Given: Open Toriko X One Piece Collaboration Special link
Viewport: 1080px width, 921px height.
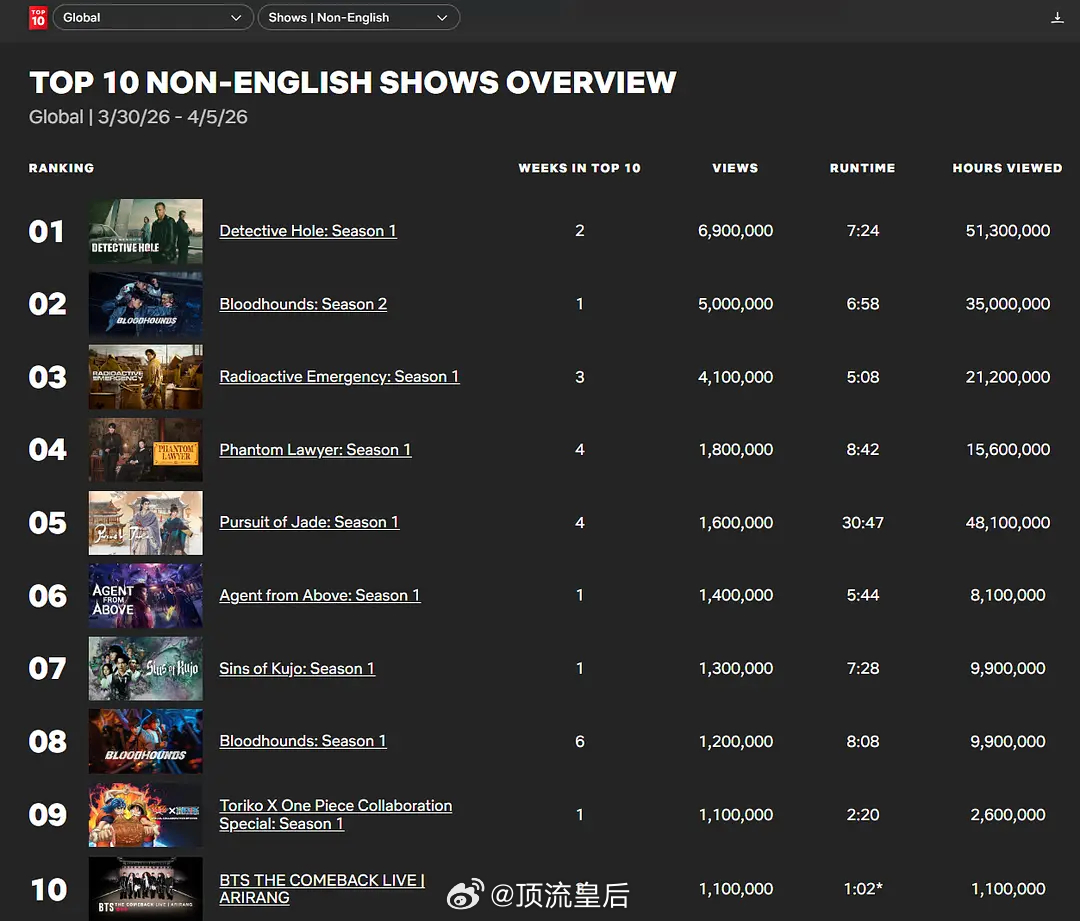Looking at the screenshot, I should tap(335, 814).
